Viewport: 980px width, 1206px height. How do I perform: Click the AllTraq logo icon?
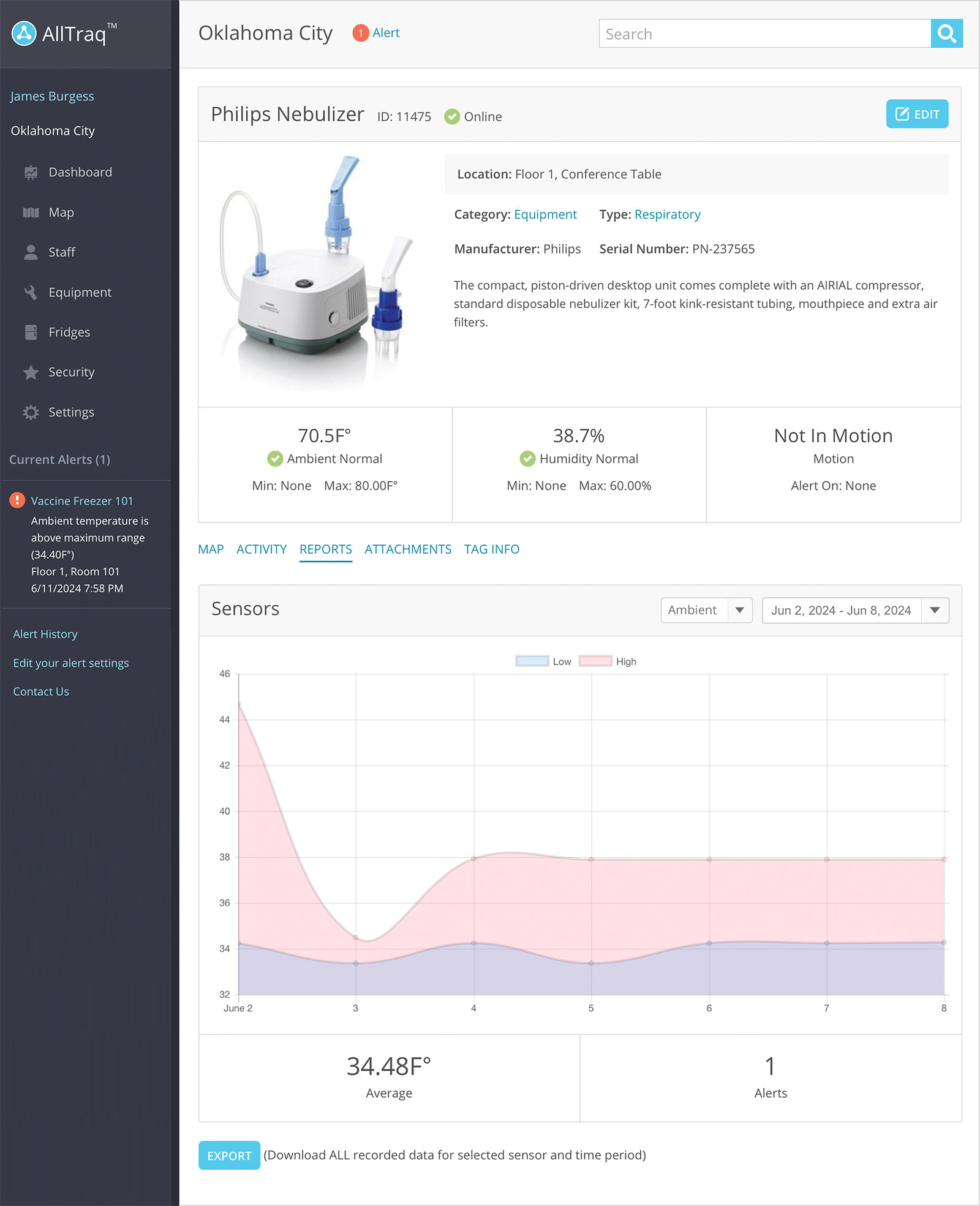24,34
